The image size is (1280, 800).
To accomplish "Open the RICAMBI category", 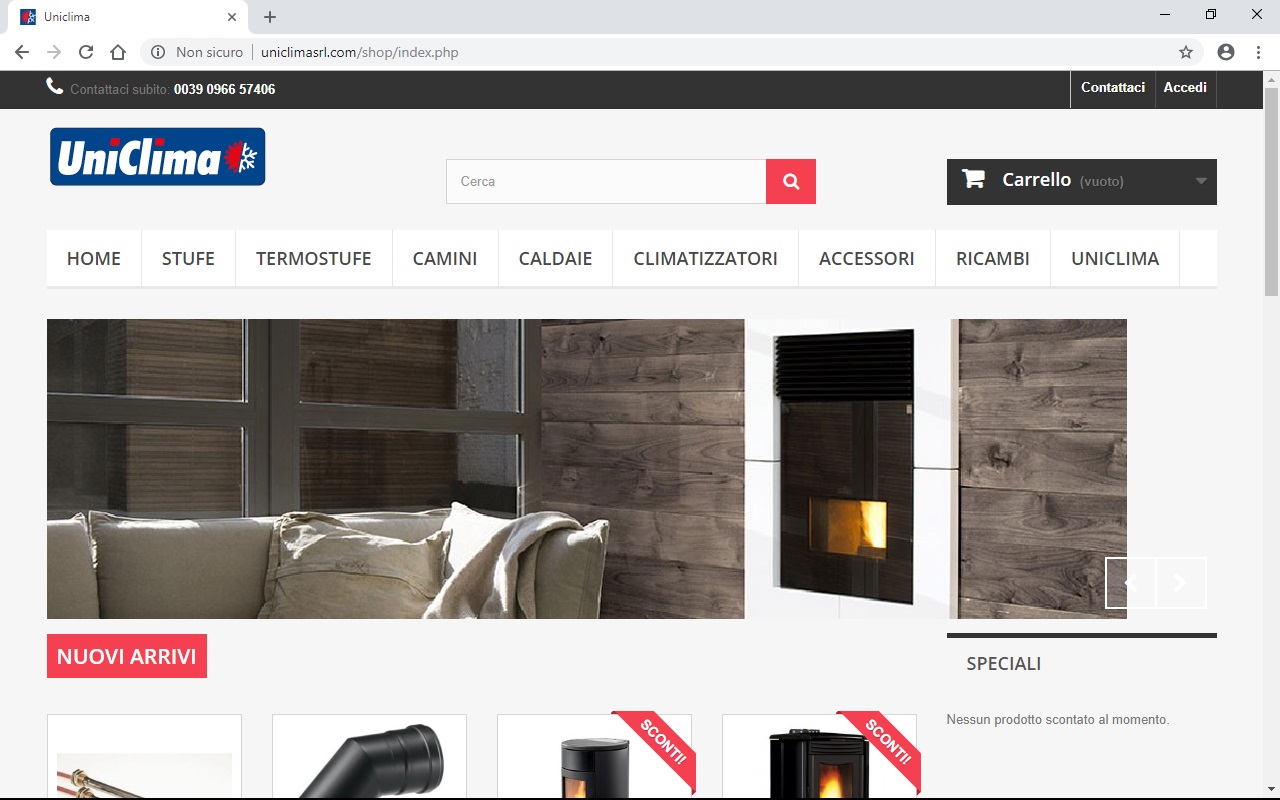I will click(x=993, y=258).
